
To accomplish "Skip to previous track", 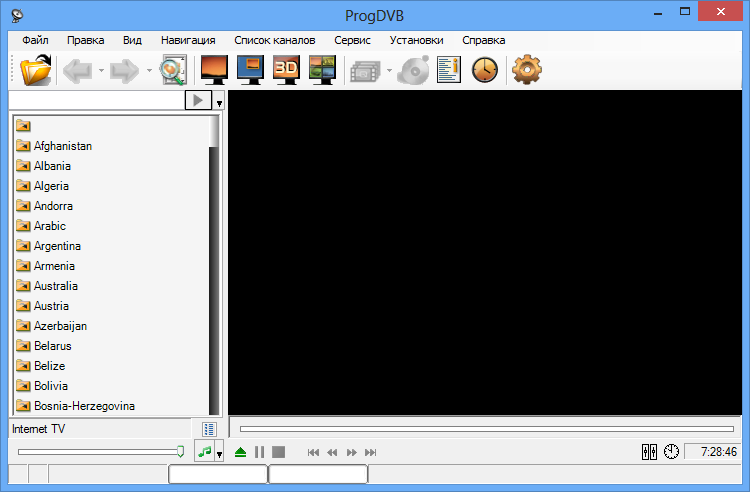I will tap(313, 452).
